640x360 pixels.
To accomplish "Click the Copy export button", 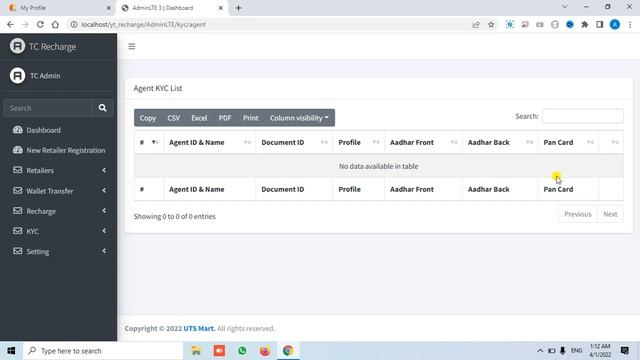I will tap(147, 118).
